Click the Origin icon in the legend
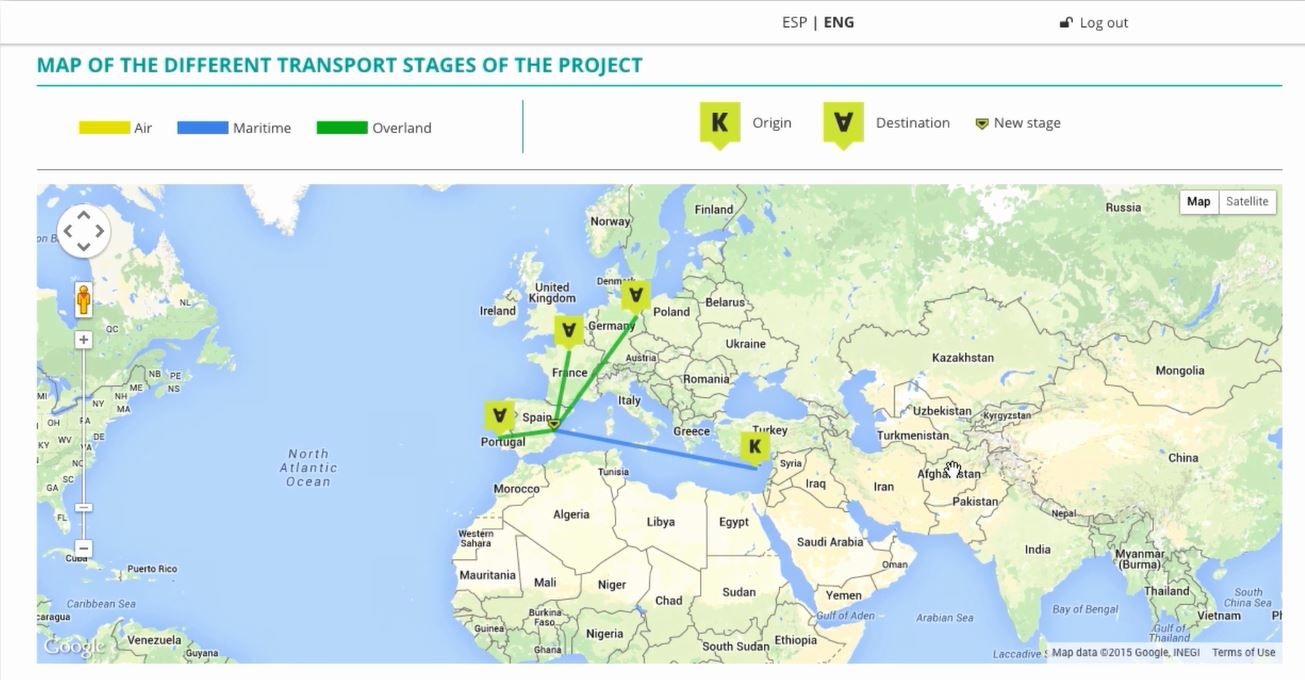 tap(719, 125)
